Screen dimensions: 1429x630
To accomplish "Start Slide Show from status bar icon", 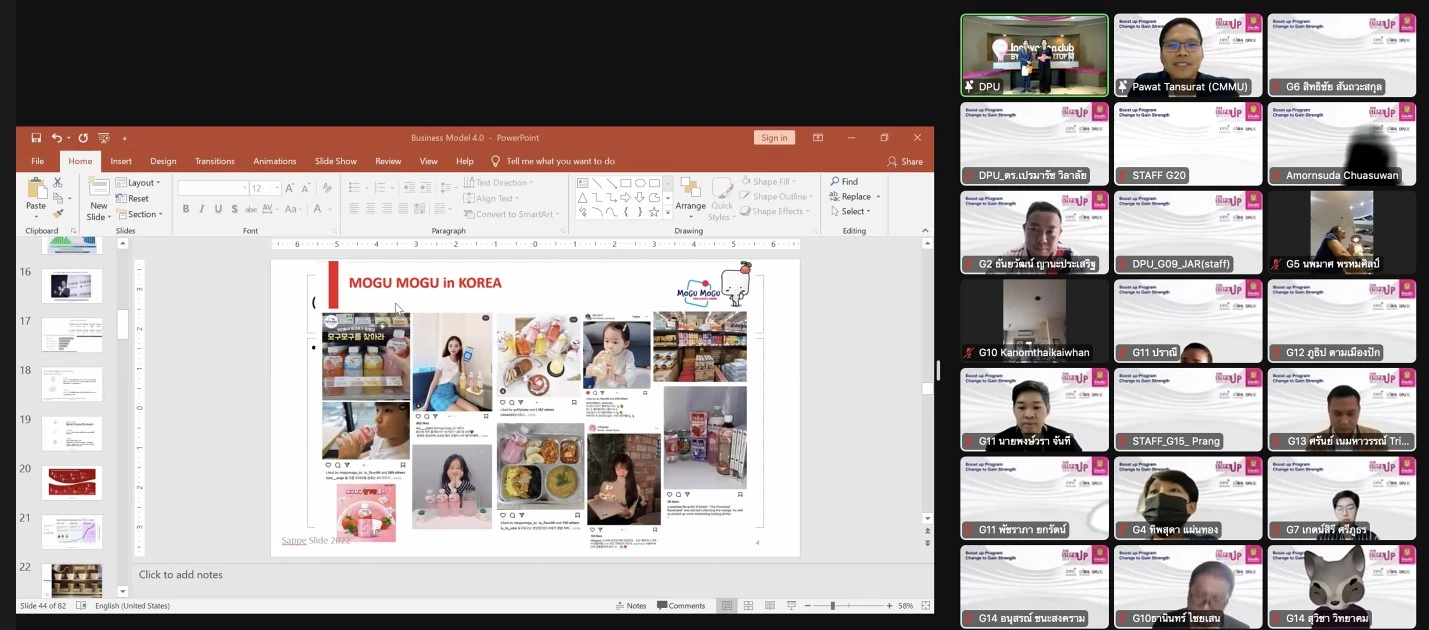I will (x=791, y=606).
